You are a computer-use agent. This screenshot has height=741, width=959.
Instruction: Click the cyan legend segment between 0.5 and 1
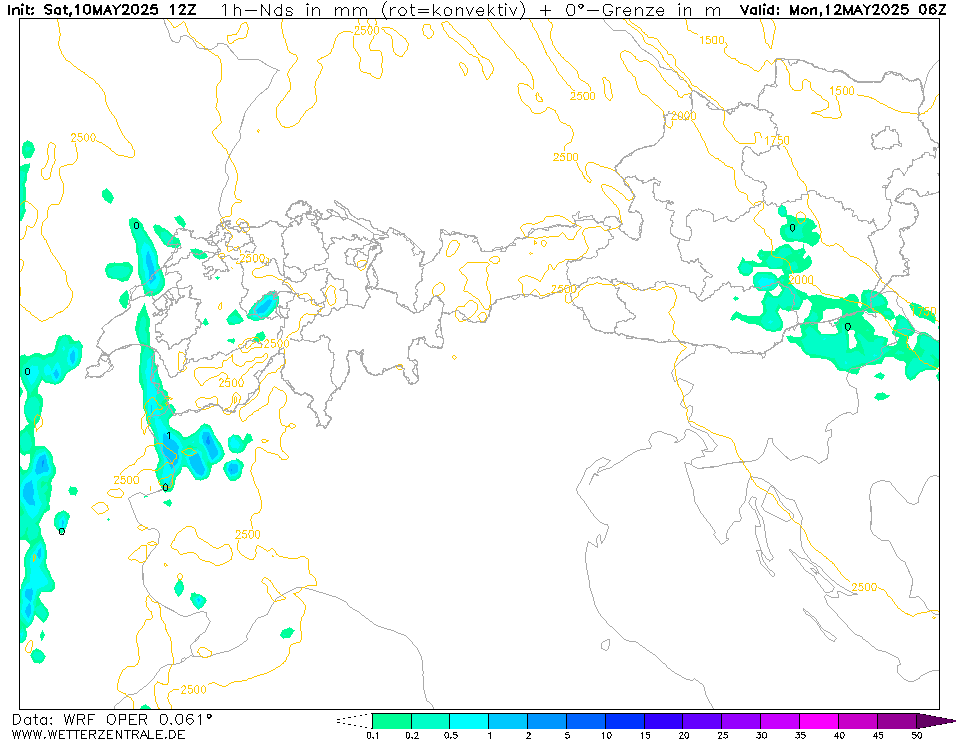469,721
